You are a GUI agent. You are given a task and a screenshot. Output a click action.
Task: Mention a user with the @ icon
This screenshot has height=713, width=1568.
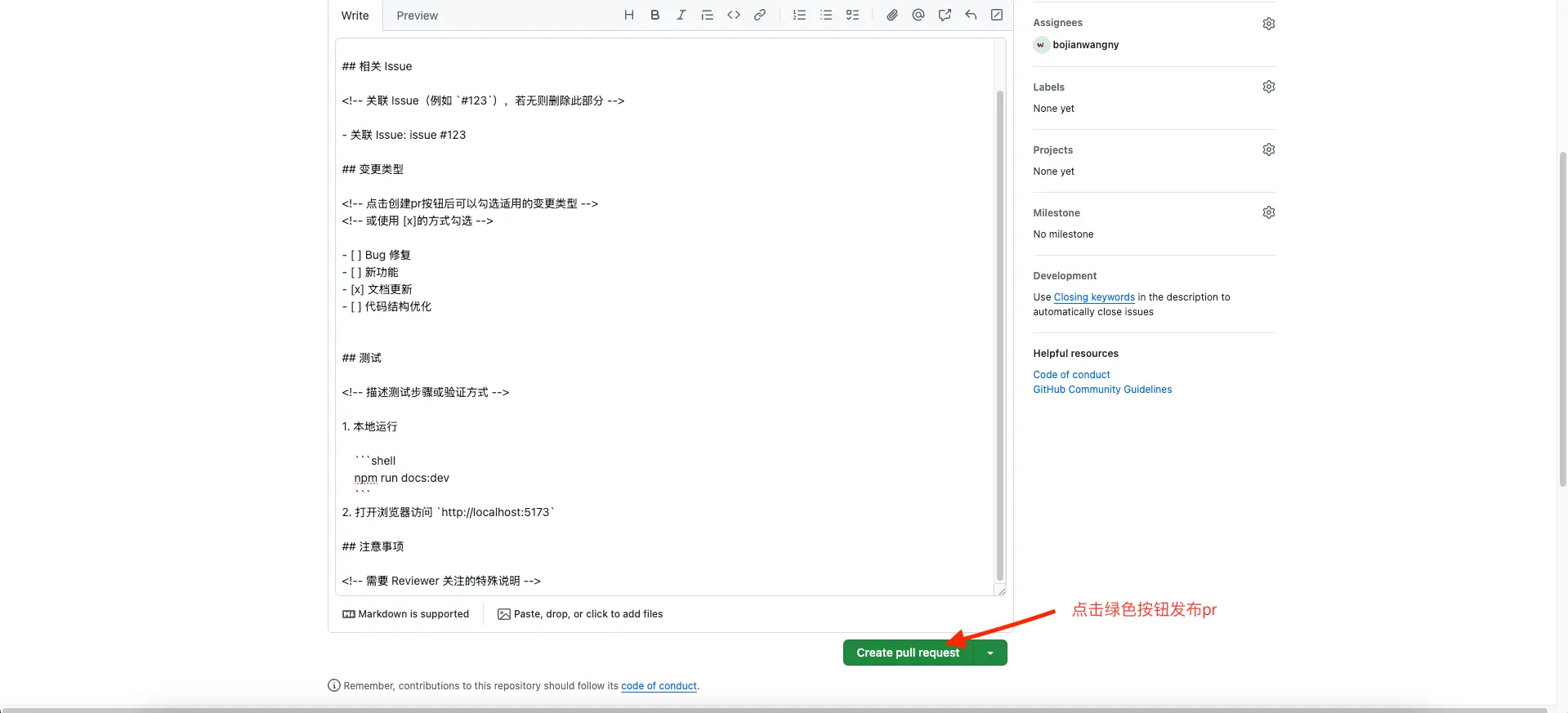918,15
